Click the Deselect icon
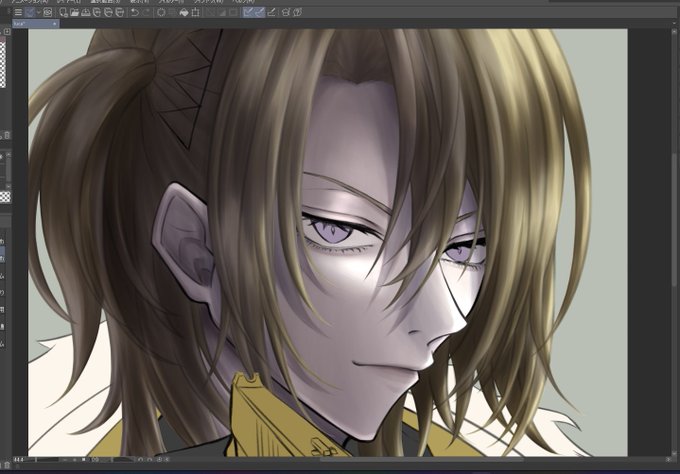The height and width of the screenshot is (474, 680). [210, 13]
